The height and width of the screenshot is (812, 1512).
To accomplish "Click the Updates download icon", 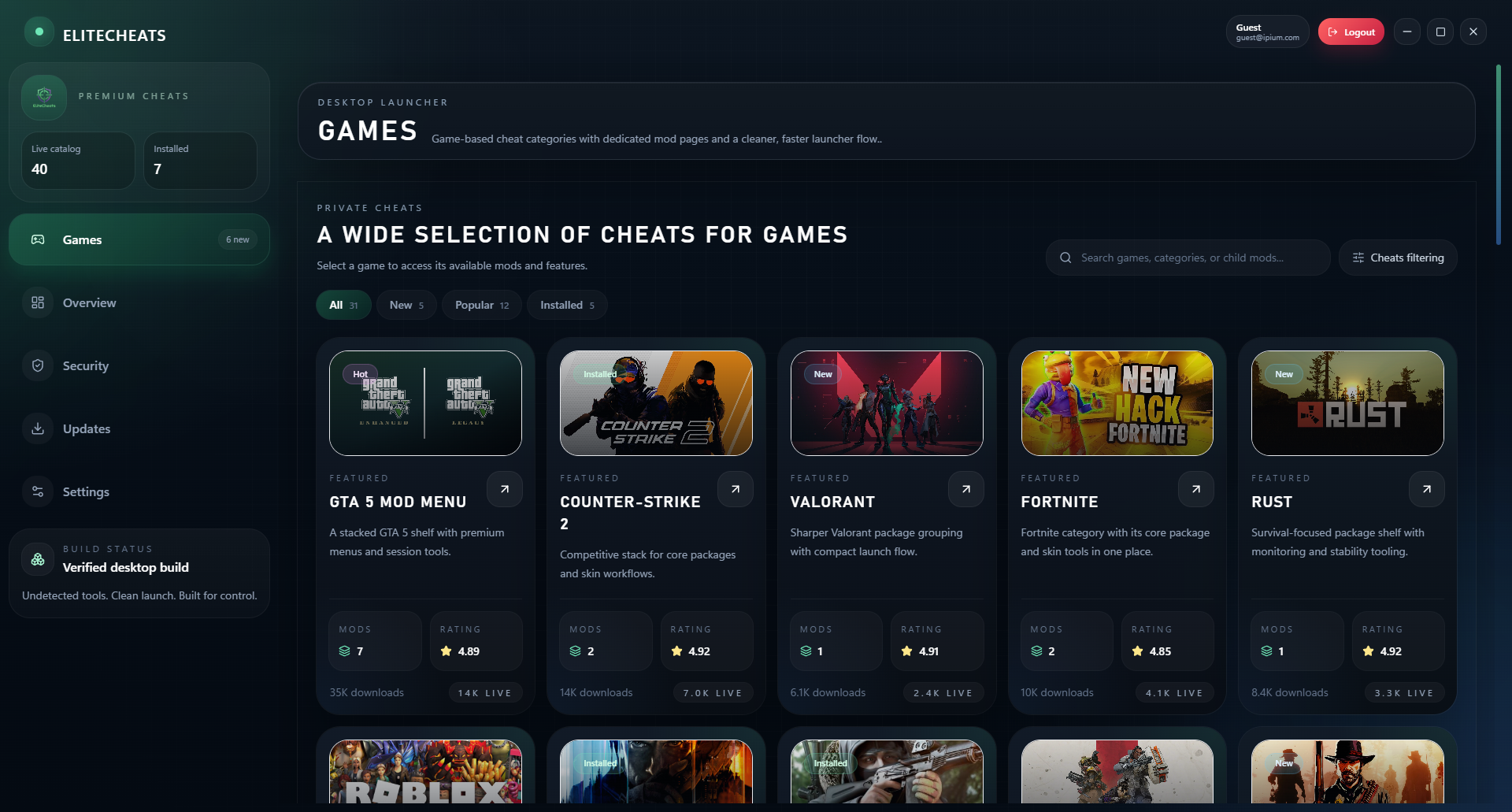I will 38,428.
